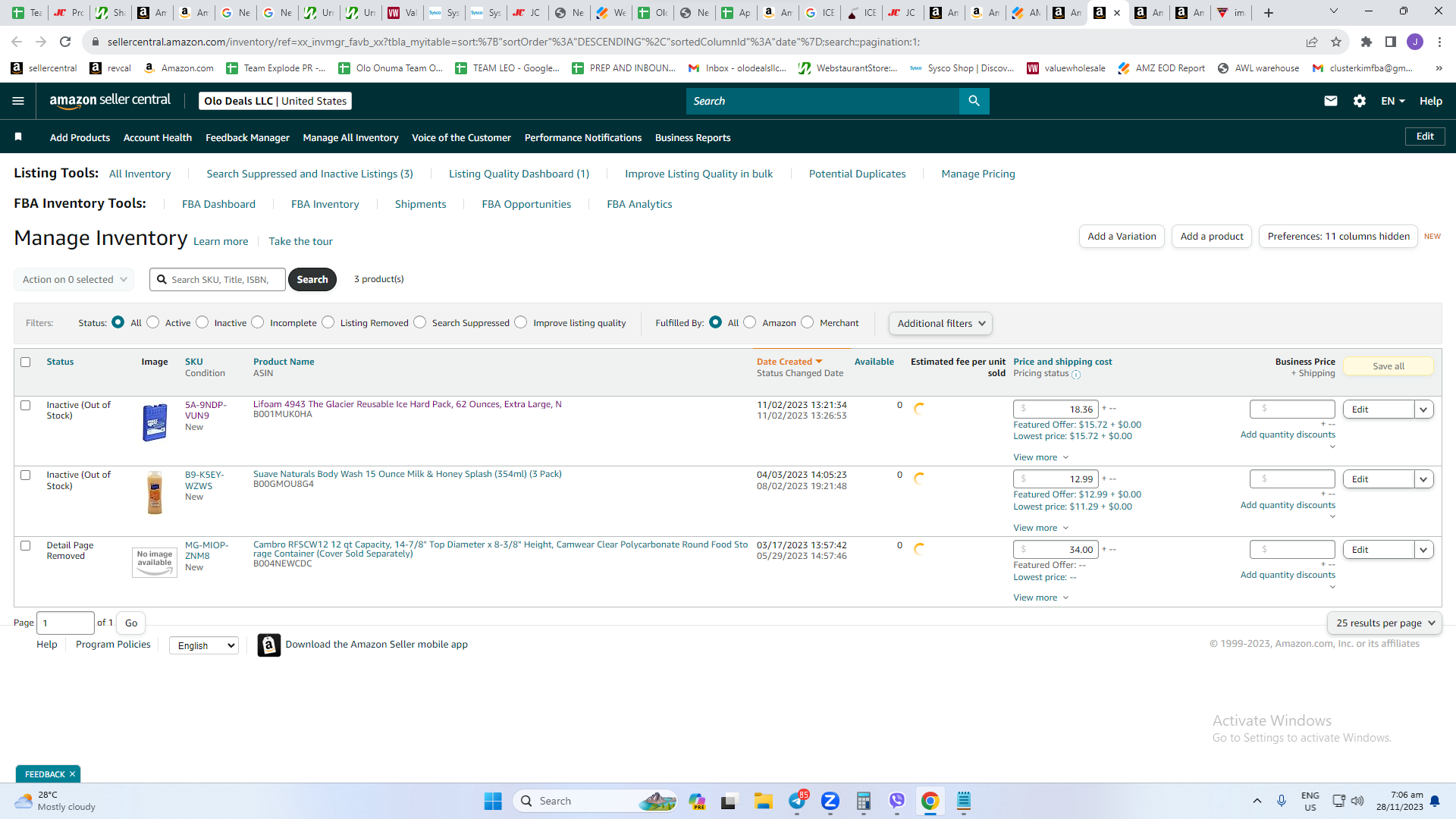Open Calculator from the taskbar
1456x819 pixels.
click(863, 801)
